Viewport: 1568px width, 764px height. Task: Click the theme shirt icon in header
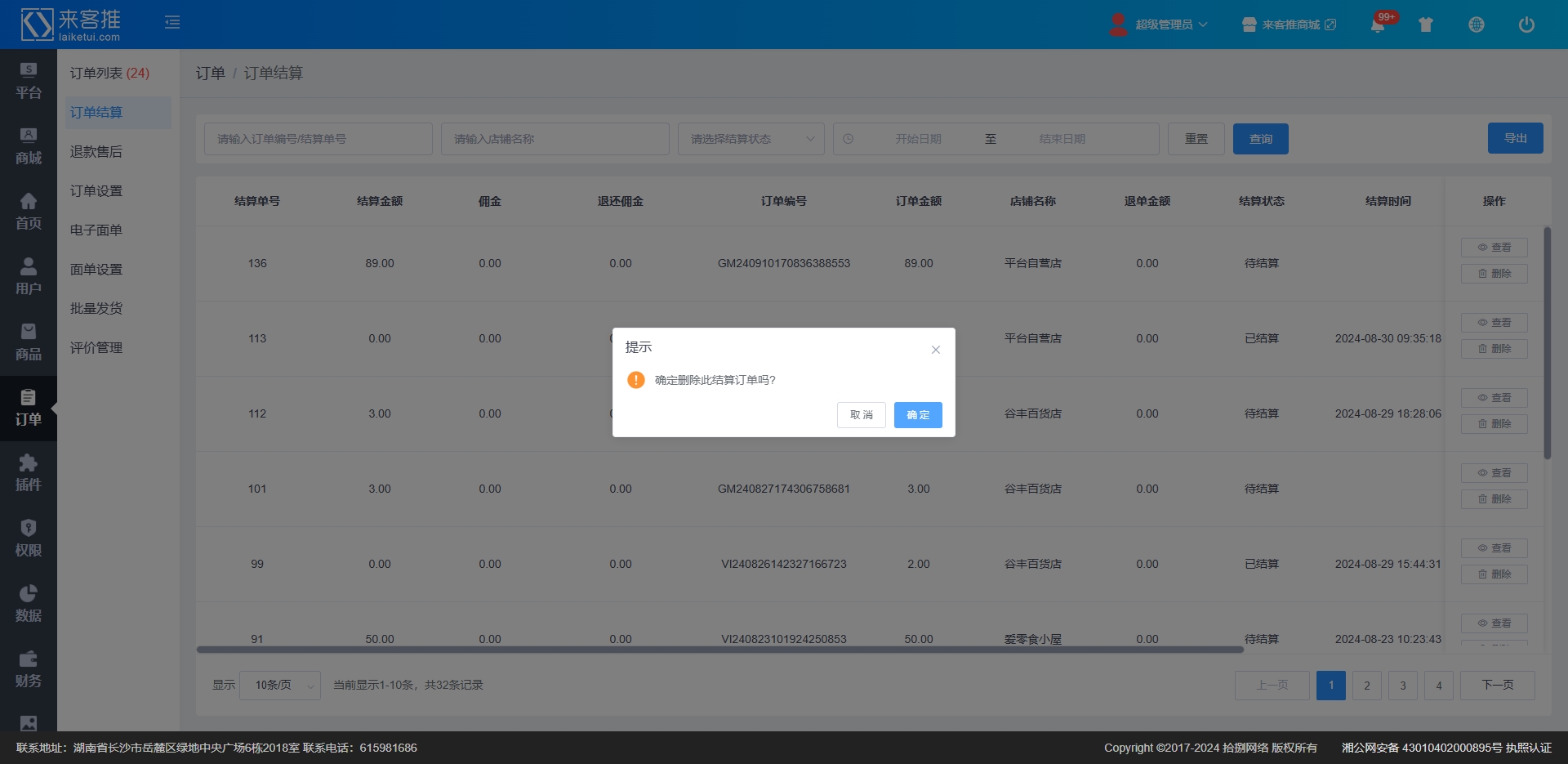pos(1426,25)
